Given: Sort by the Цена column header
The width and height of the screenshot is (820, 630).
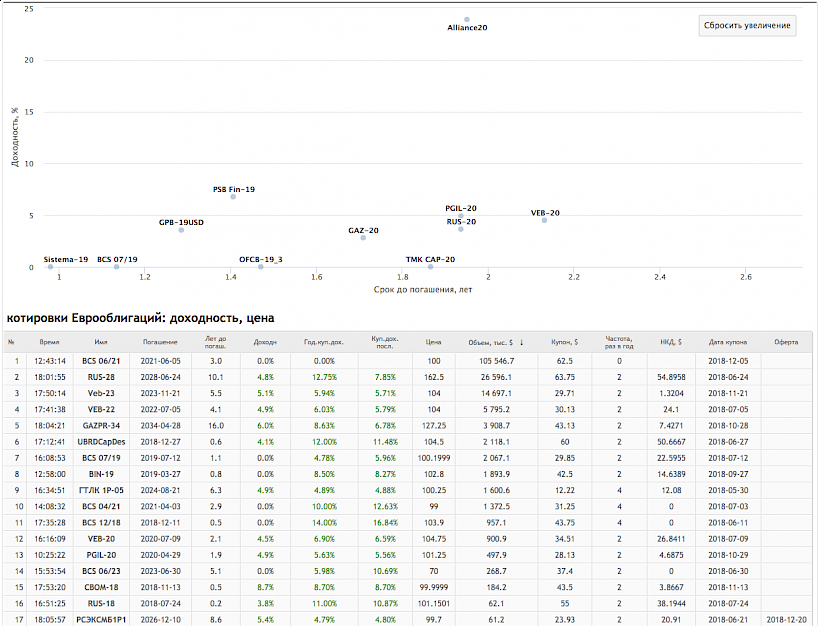Looking at the screenshot, I should coord(434,342).
